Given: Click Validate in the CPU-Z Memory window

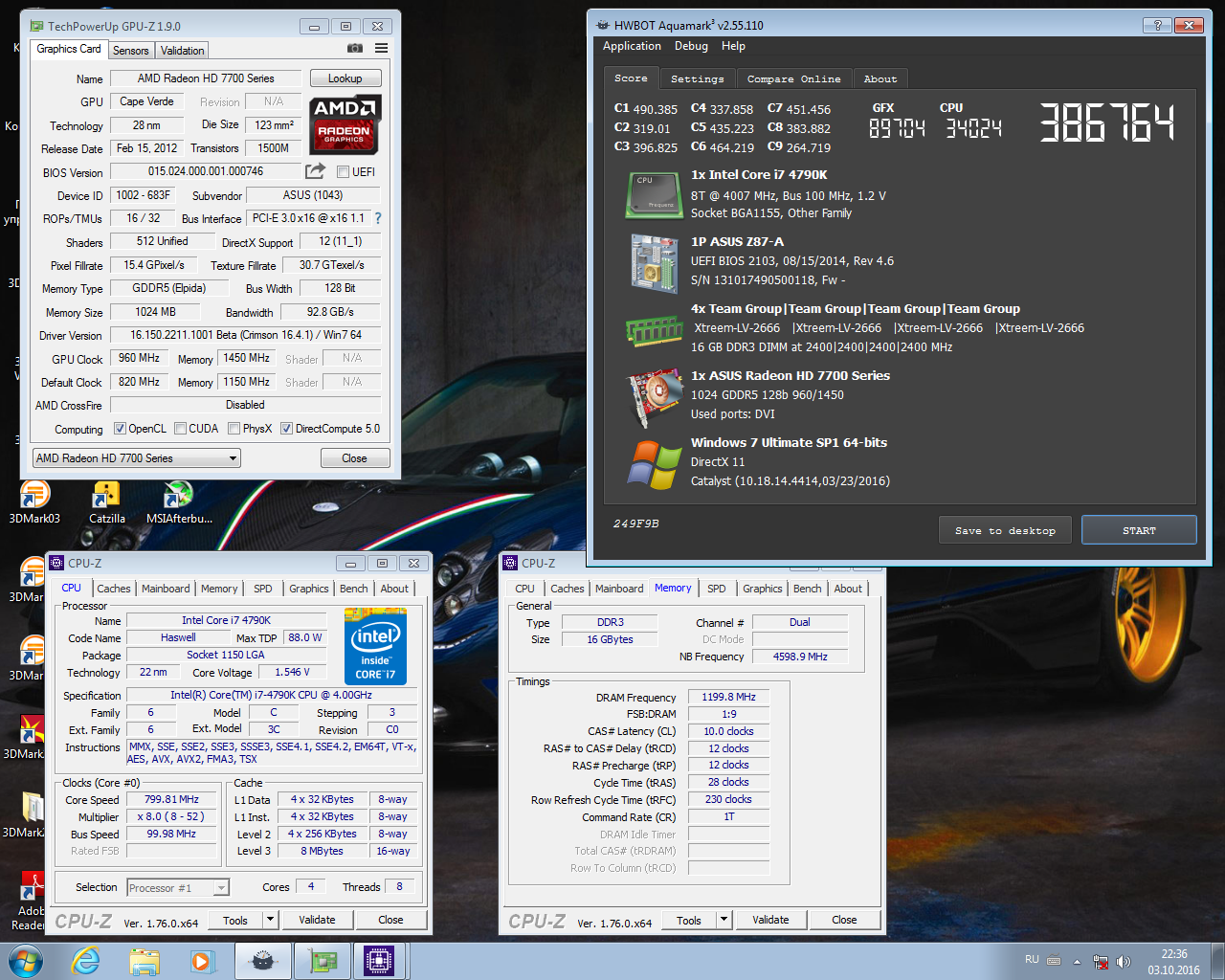Looking at the screenshot, I should point(770,920).
